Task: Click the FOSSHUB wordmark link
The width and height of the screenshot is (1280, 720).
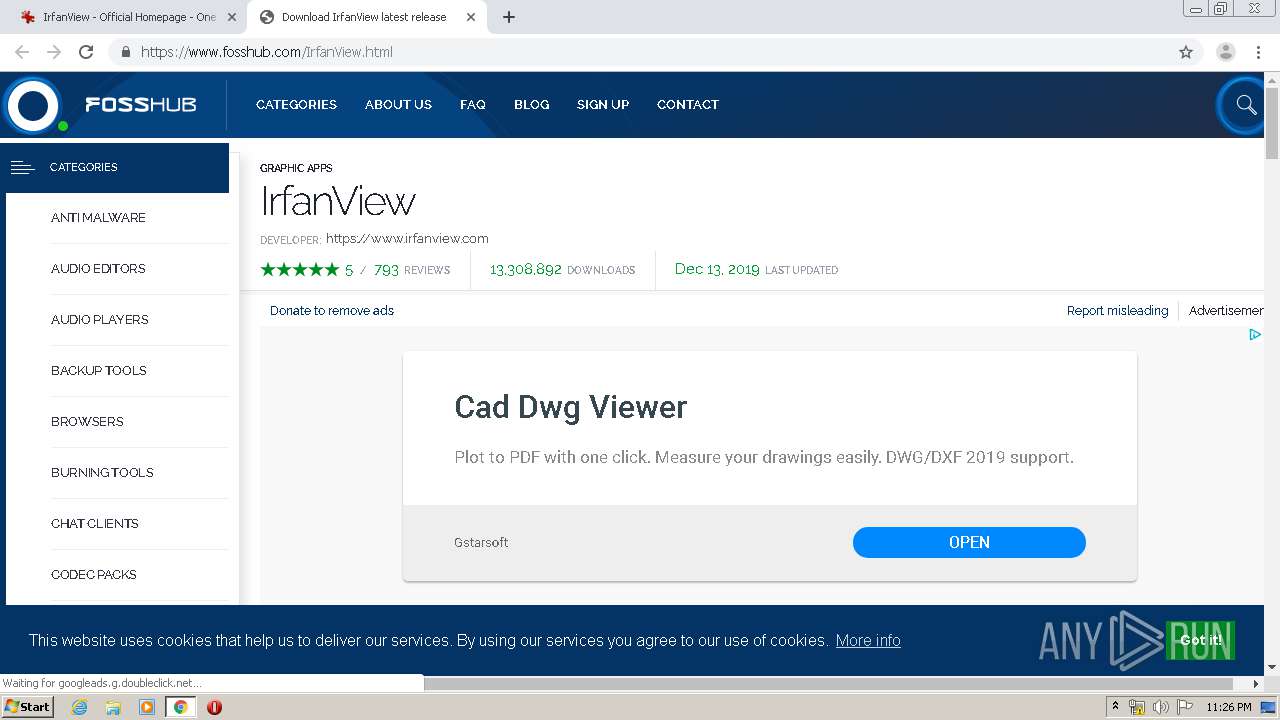Action: [x=140, y=104]
